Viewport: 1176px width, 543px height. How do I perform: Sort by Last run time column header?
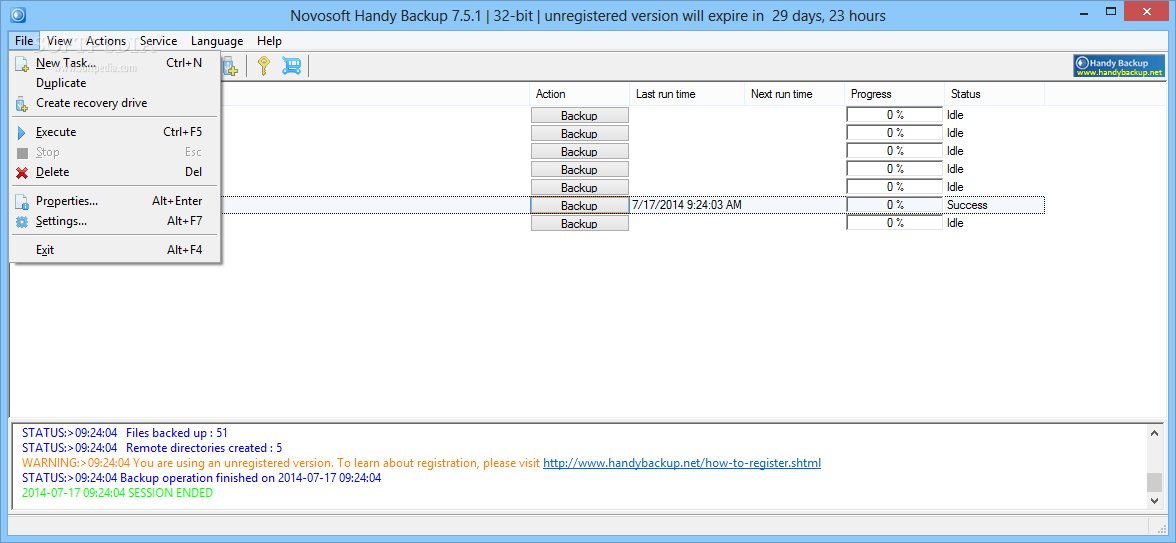coord(686,94)
